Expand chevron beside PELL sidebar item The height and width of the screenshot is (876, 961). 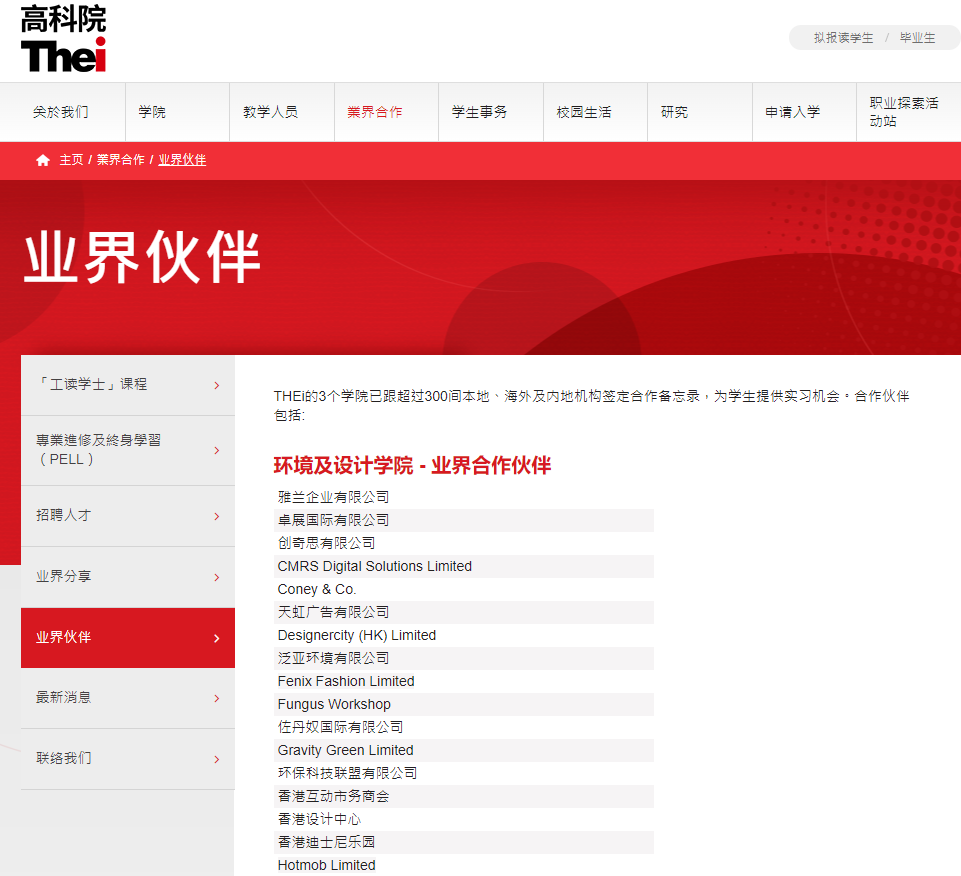tap(217, 451)
